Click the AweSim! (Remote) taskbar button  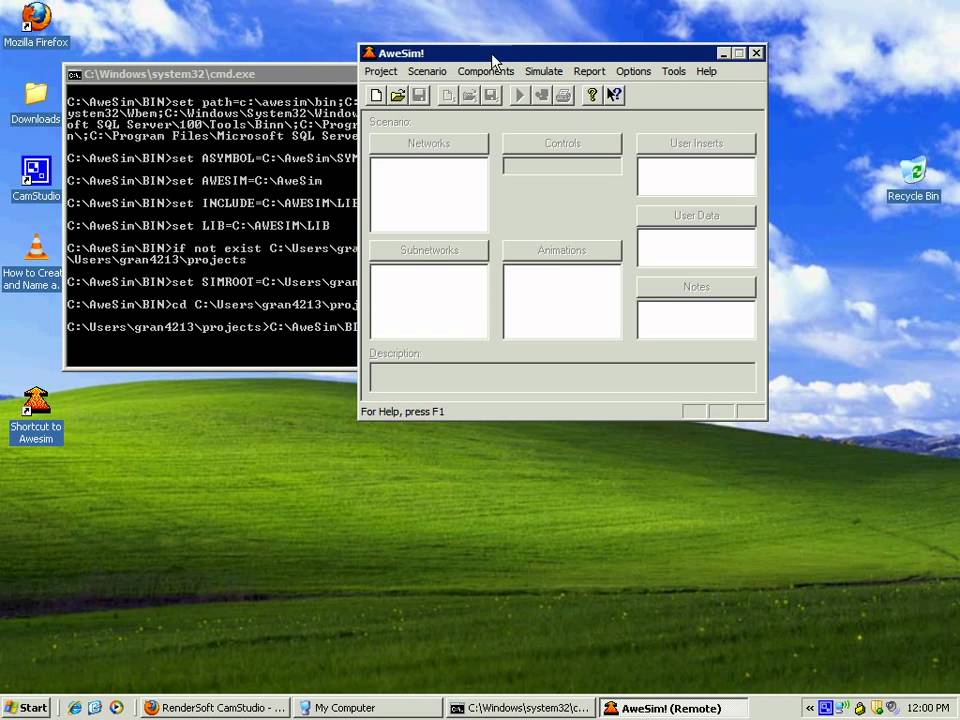pyautogui.click(x=673, y=708)
